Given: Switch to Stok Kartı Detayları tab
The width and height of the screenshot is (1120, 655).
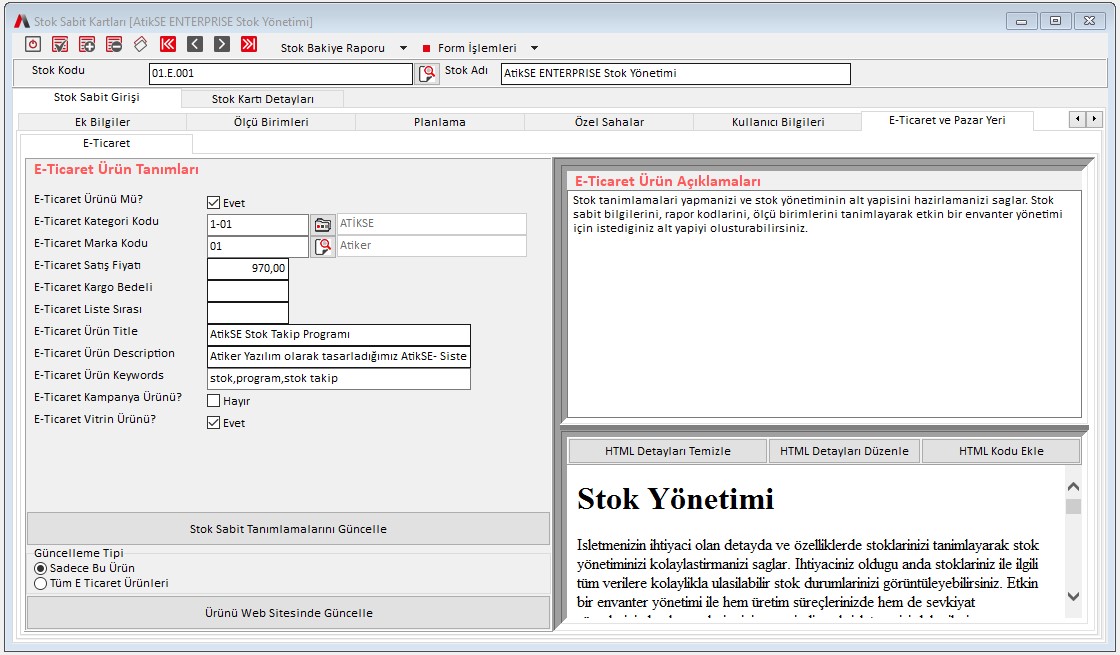Looking at the screenshot, I should coord(262,99).
